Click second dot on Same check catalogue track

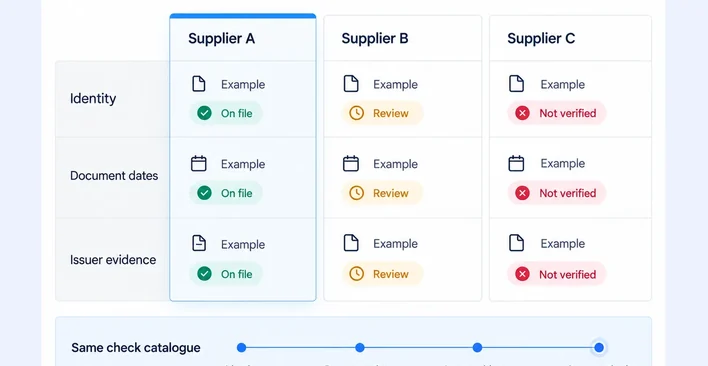[x=360, y=347]
